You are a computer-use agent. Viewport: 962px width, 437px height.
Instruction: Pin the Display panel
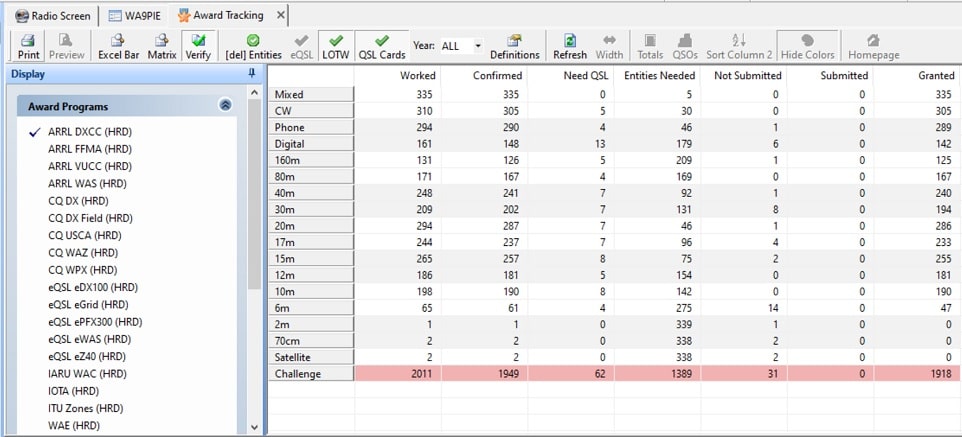pyautogui.click(x=252, y=74)
